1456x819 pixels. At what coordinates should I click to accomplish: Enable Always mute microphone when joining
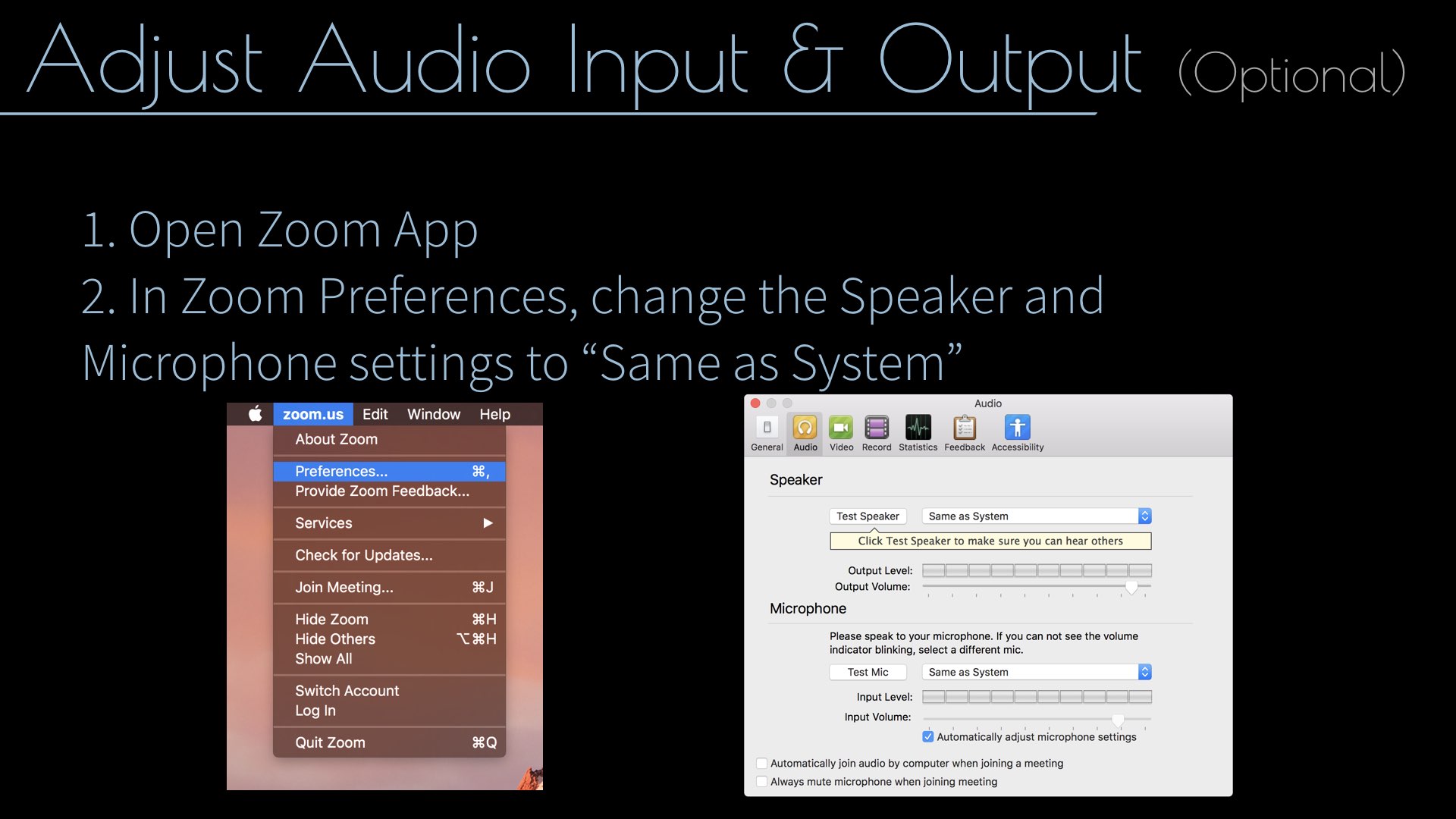click(762, 782)
